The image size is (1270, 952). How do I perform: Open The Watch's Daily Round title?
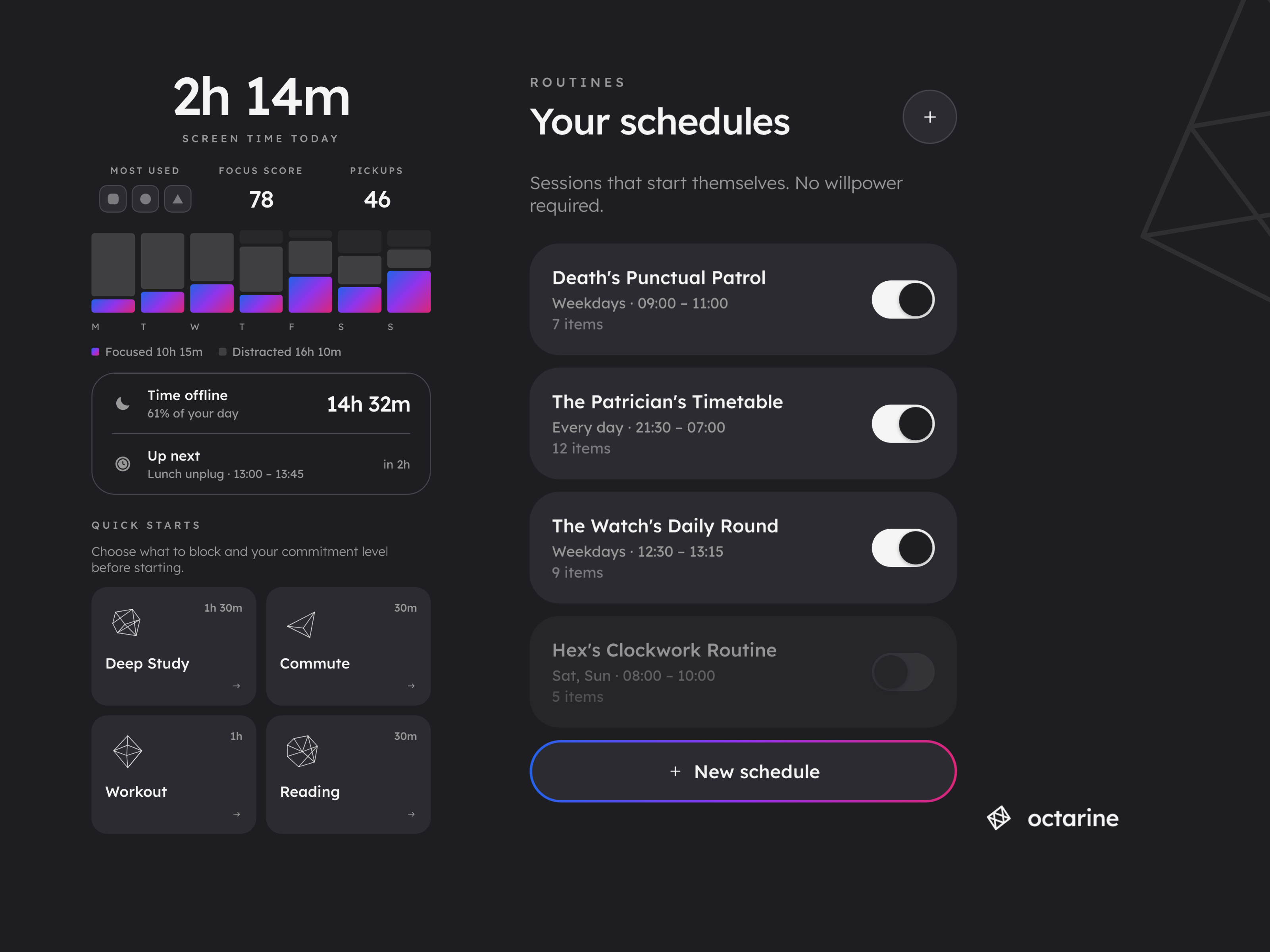coord(665,526)
